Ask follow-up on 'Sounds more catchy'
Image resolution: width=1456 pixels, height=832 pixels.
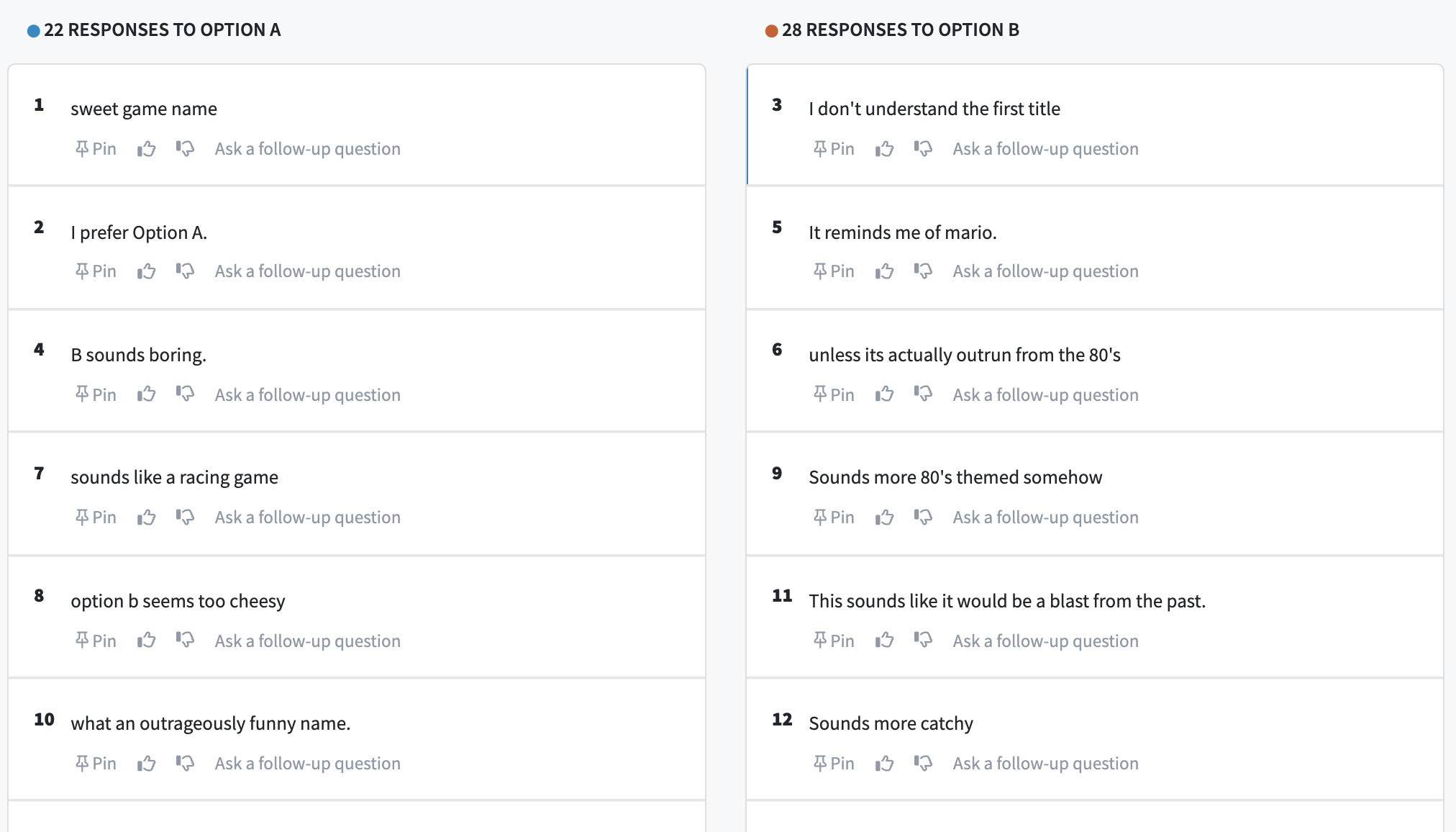point(1046,764)
